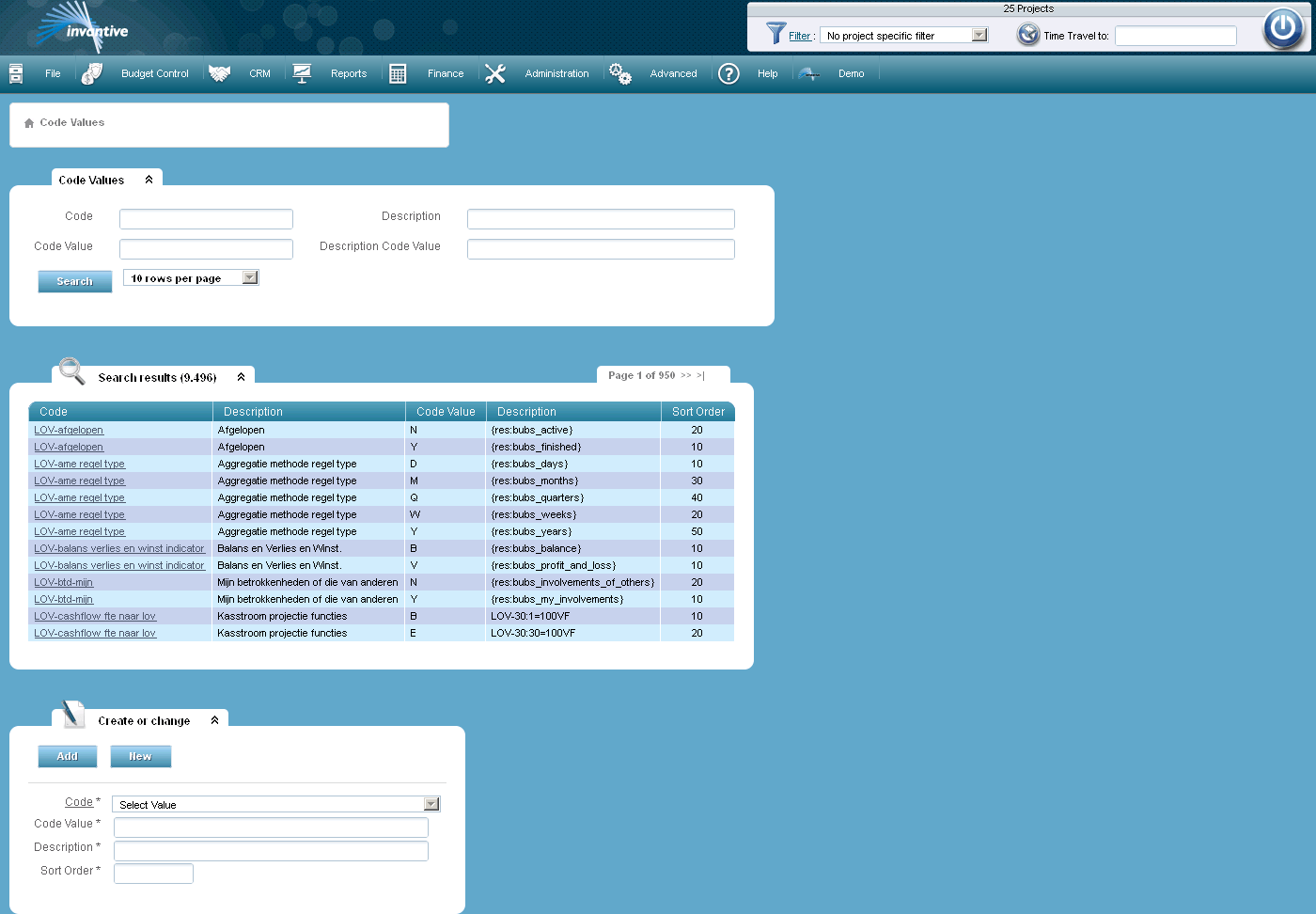Click the Reports chart icon
The width and height of the screenshot is (1316, 914).
(302, 72)
